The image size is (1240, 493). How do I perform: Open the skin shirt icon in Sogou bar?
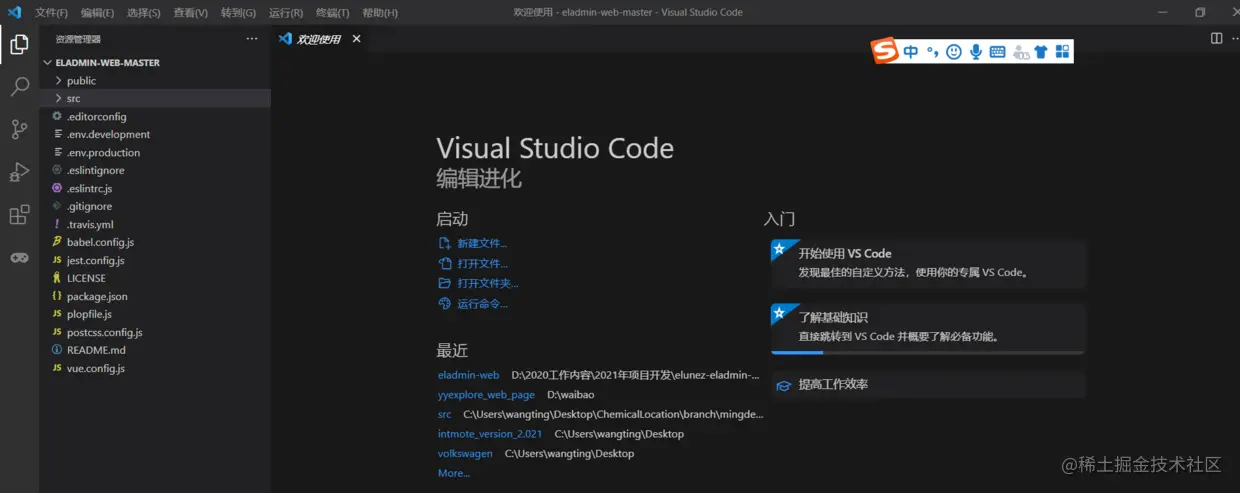click(1041, 52)
